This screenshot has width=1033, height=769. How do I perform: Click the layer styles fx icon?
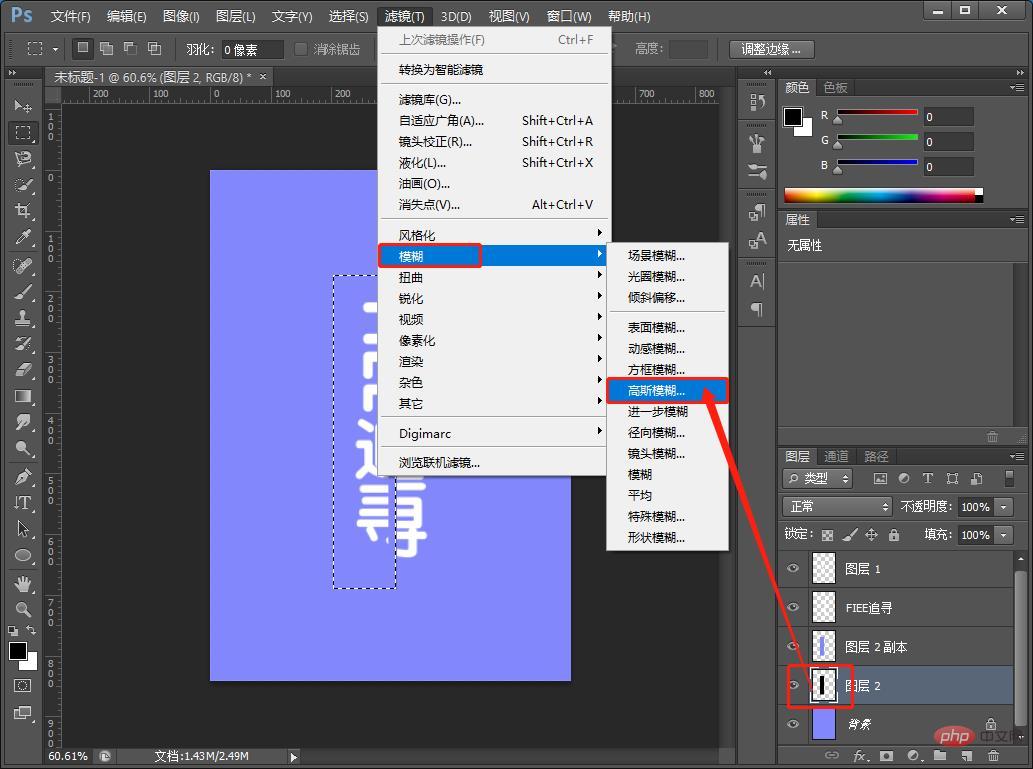[x=860, y=756]
